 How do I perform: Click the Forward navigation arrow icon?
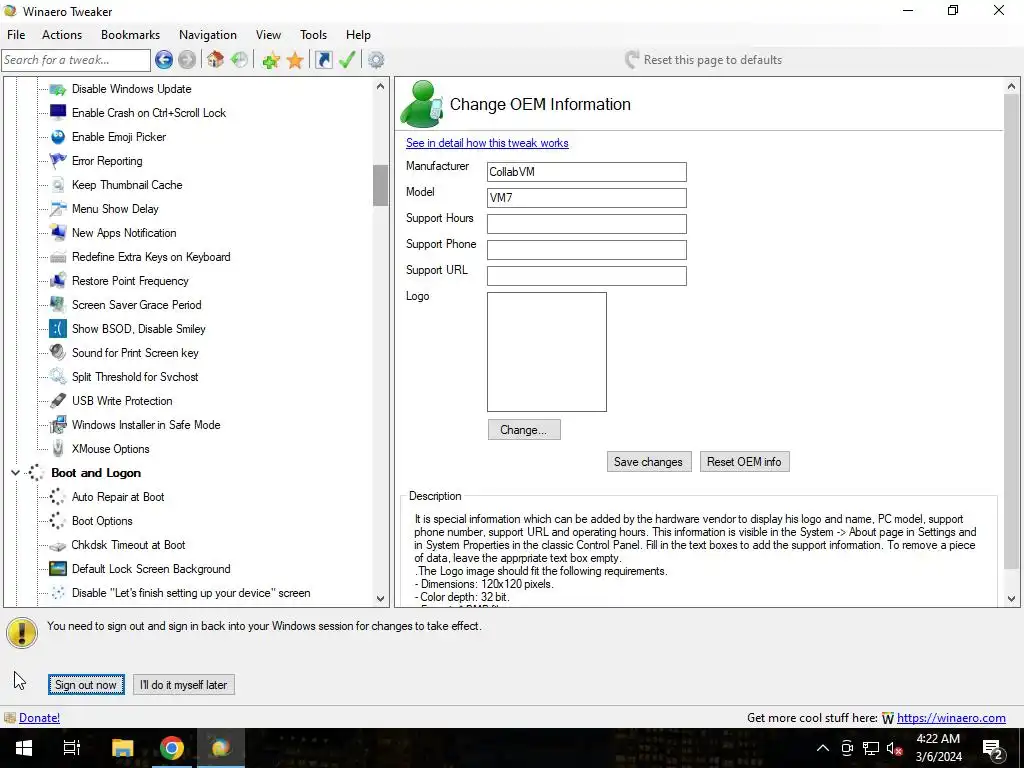point(187,60)
